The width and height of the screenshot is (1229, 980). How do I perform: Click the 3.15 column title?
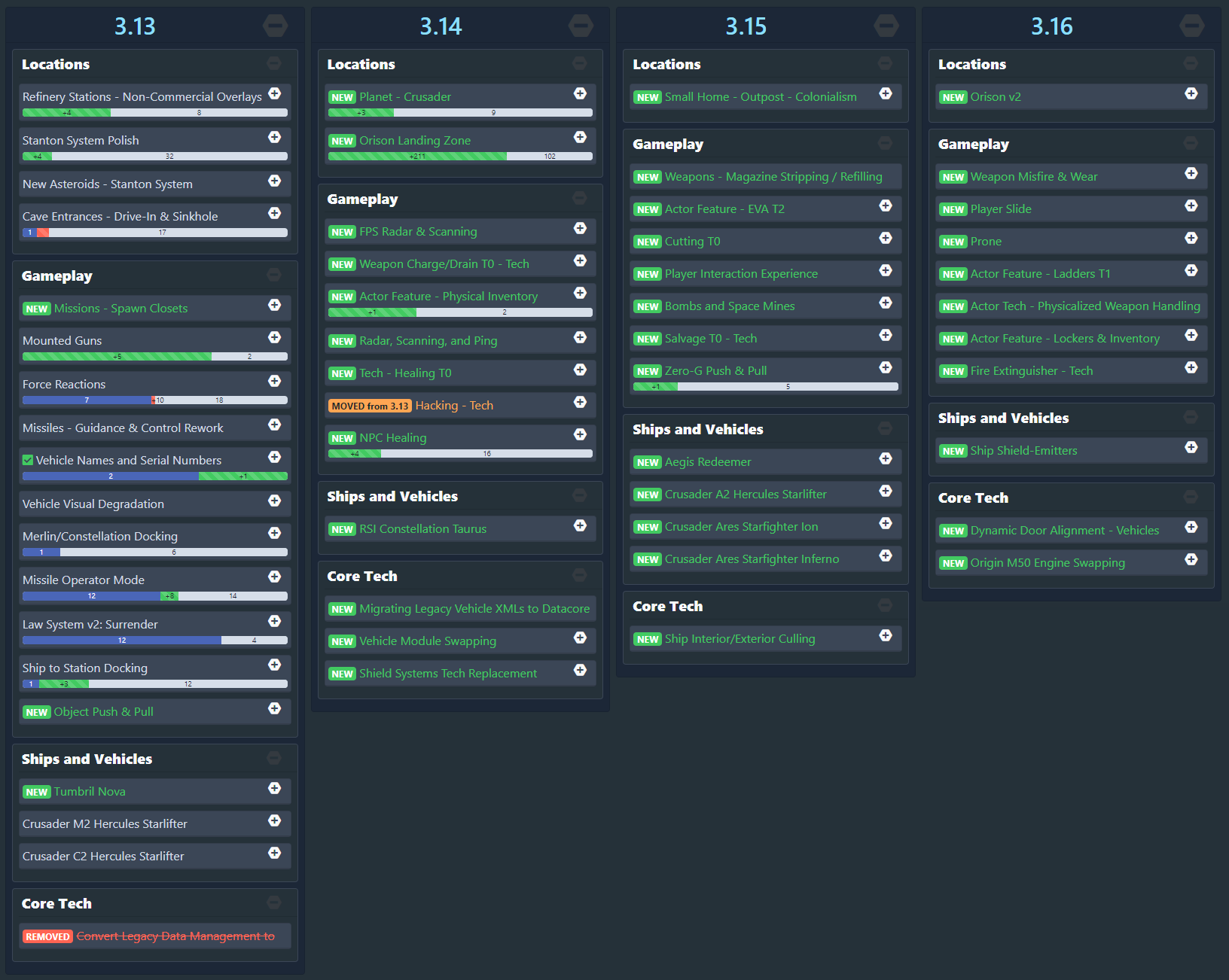pos(746,26)
